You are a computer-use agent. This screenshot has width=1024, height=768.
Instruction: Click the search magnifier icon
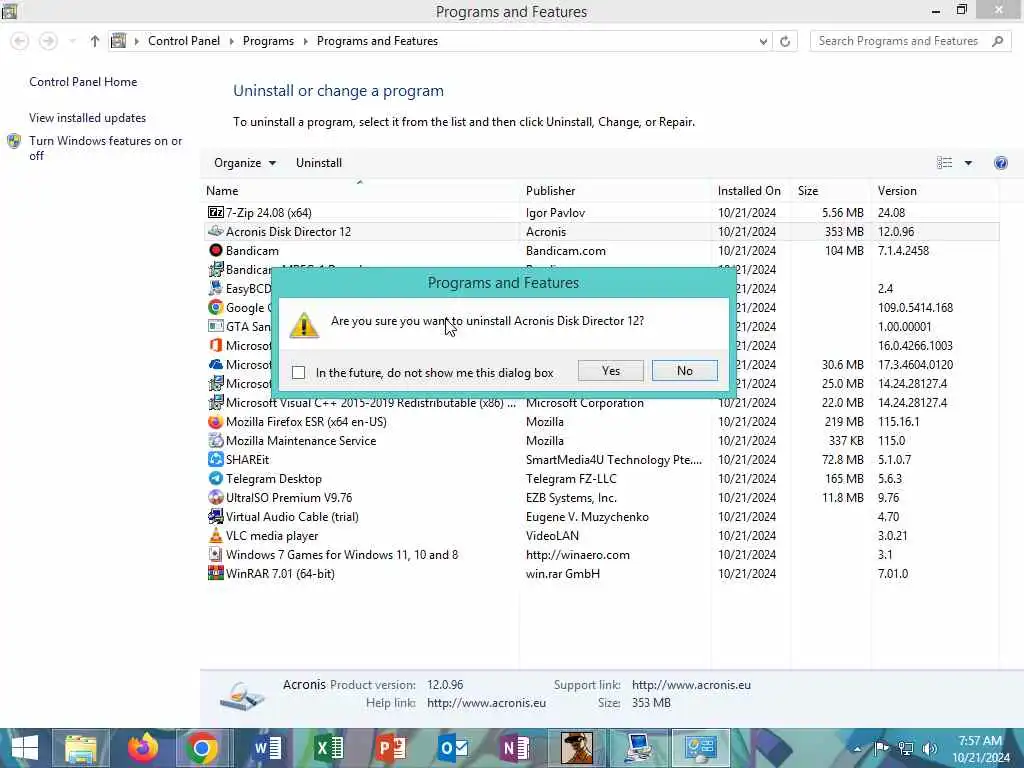point(997,41)
